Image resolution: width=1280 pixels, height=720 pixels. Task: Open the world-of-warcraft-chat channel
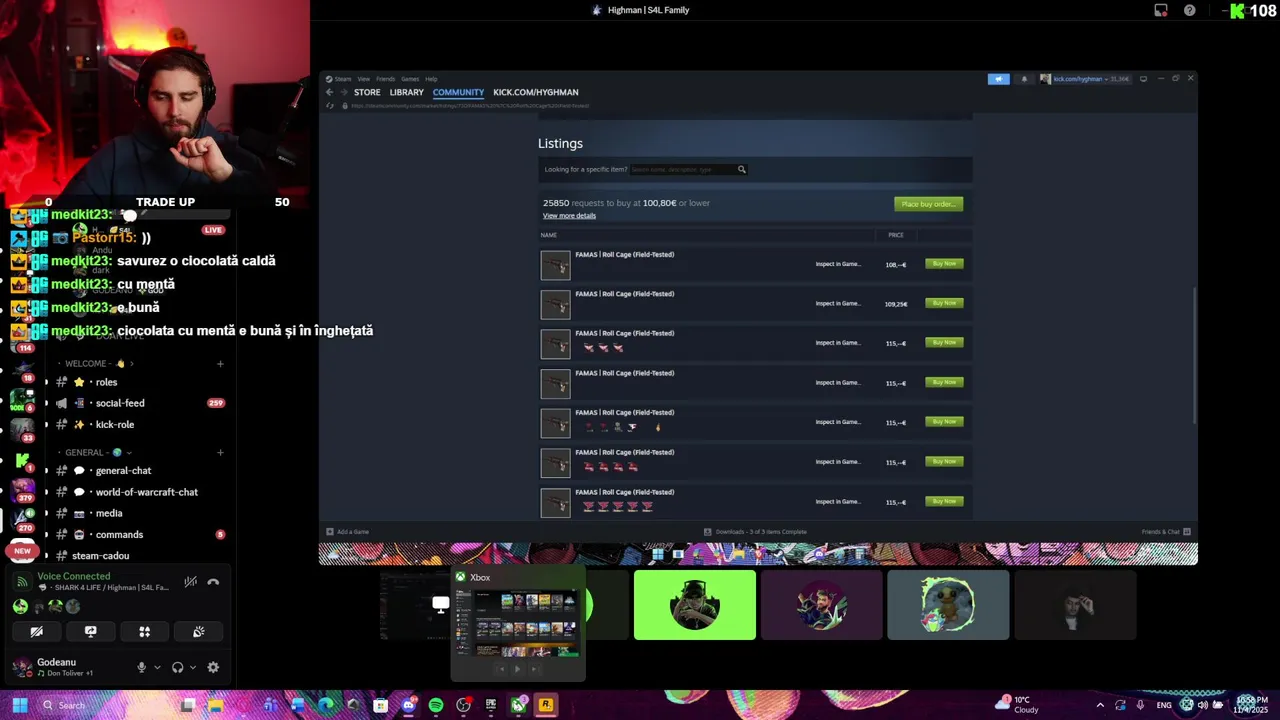pos(140,492)
